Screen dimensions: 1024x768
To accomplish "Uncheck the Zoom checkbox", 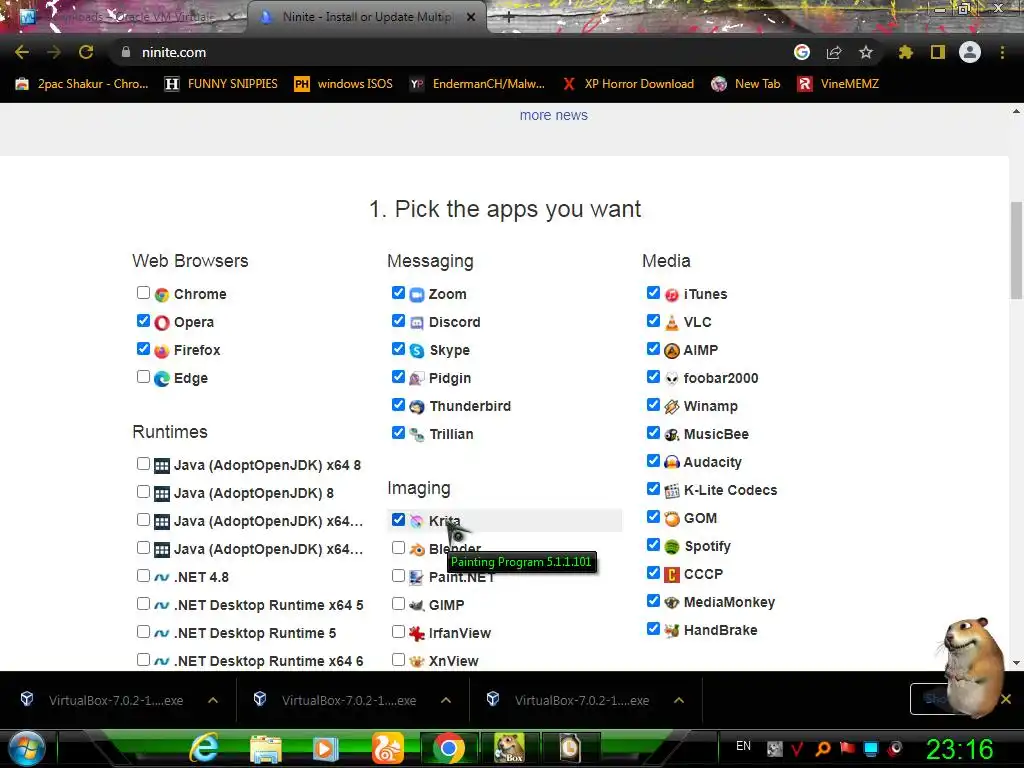I will (x=398, y=293).
